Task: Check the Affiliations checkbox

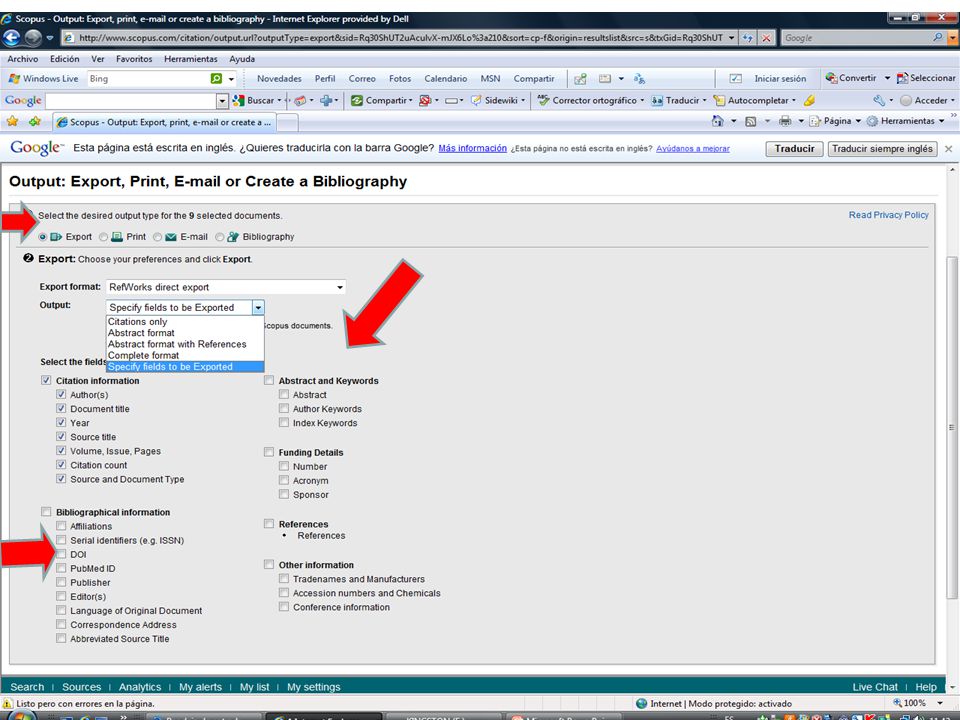Action: coord(61,526)
